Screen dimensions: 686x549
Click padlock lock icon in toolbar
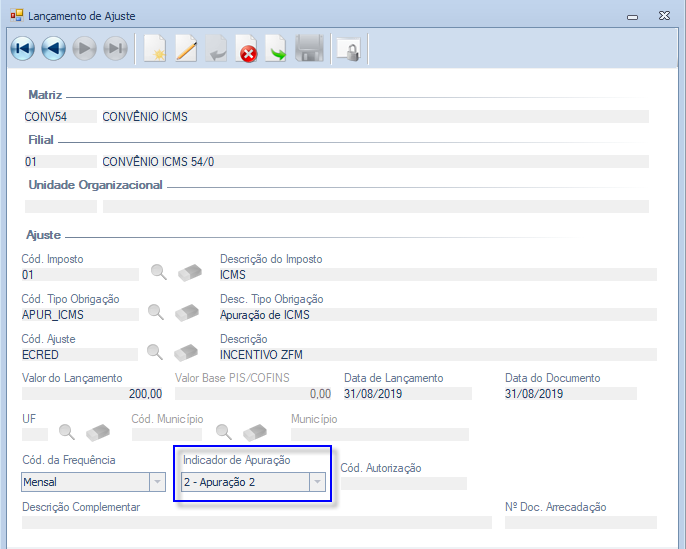(x=349, y=49)
